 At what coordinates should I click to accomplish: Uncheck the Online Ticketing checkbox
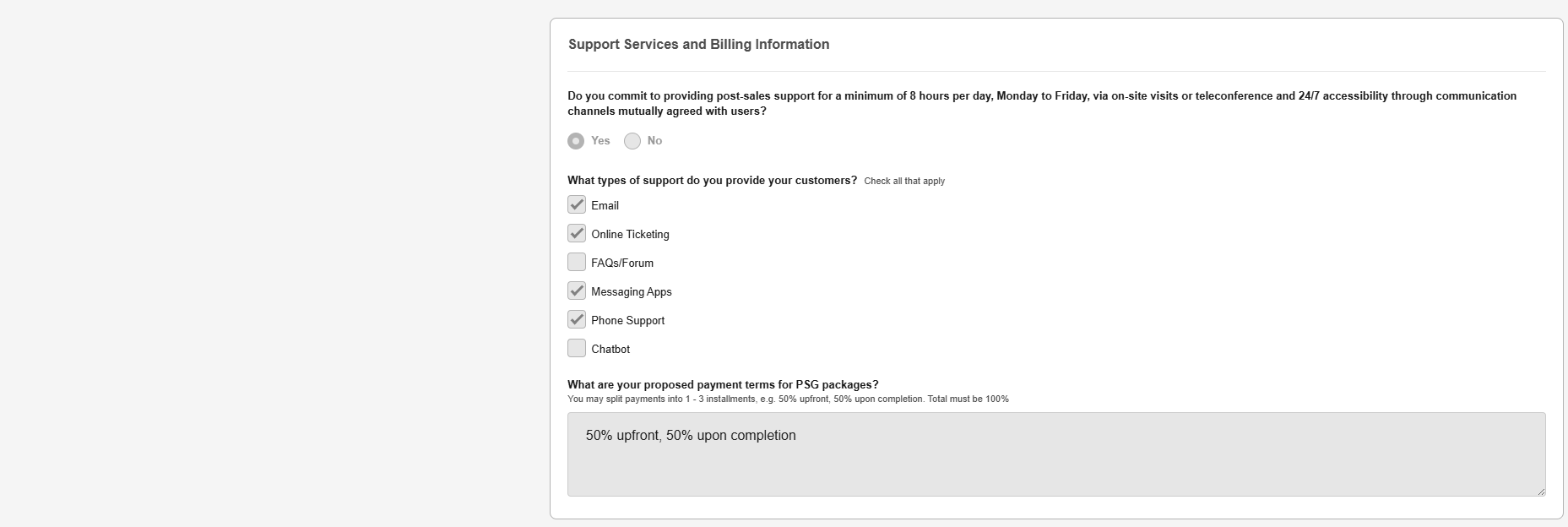coord(577,233)
